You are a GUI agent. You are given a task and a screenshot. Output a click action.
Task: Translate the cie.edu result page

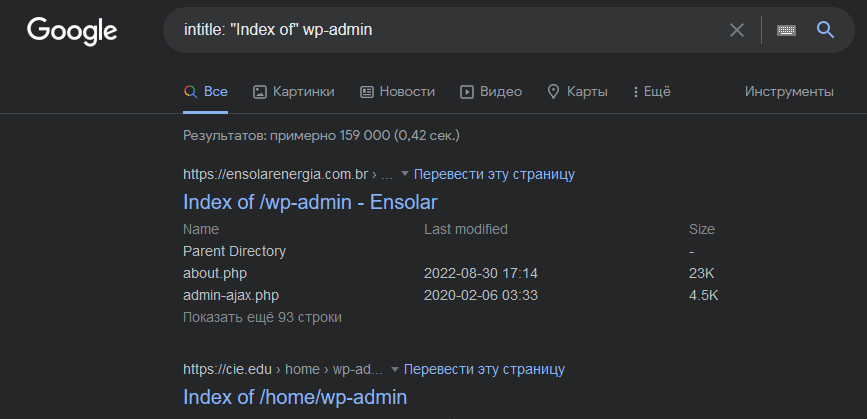[484, 369]
